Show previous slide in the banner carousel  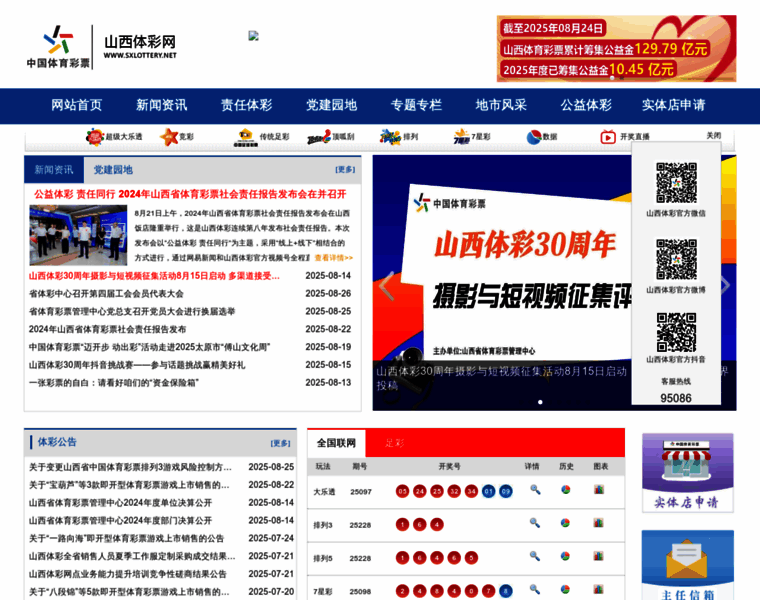(x=386, y=285)
